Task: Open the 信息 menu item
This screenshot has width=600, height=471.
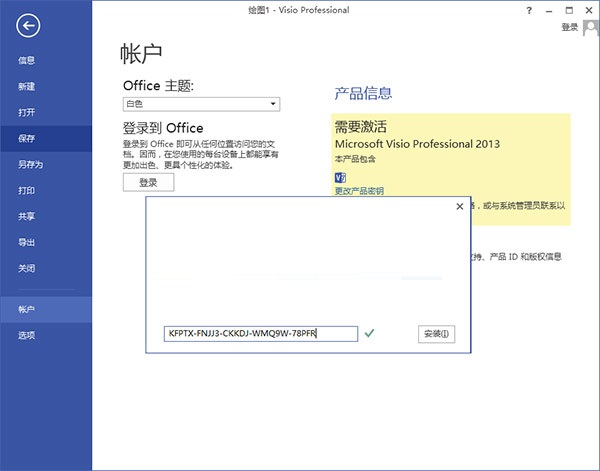Action: coord(46,60)
